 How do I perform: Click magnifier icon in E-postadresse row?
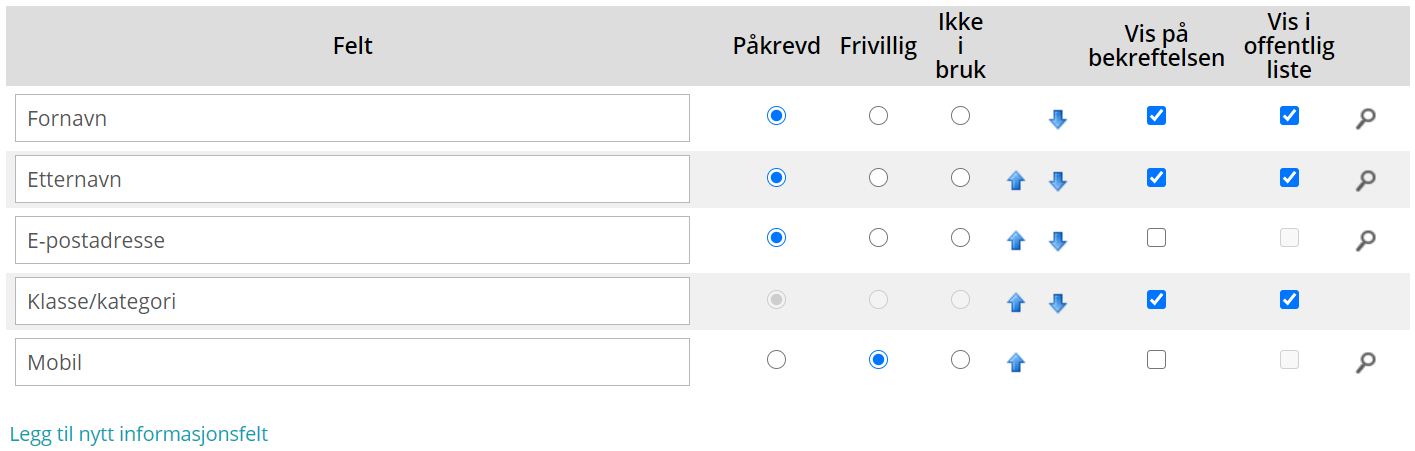click(1365, 240)
